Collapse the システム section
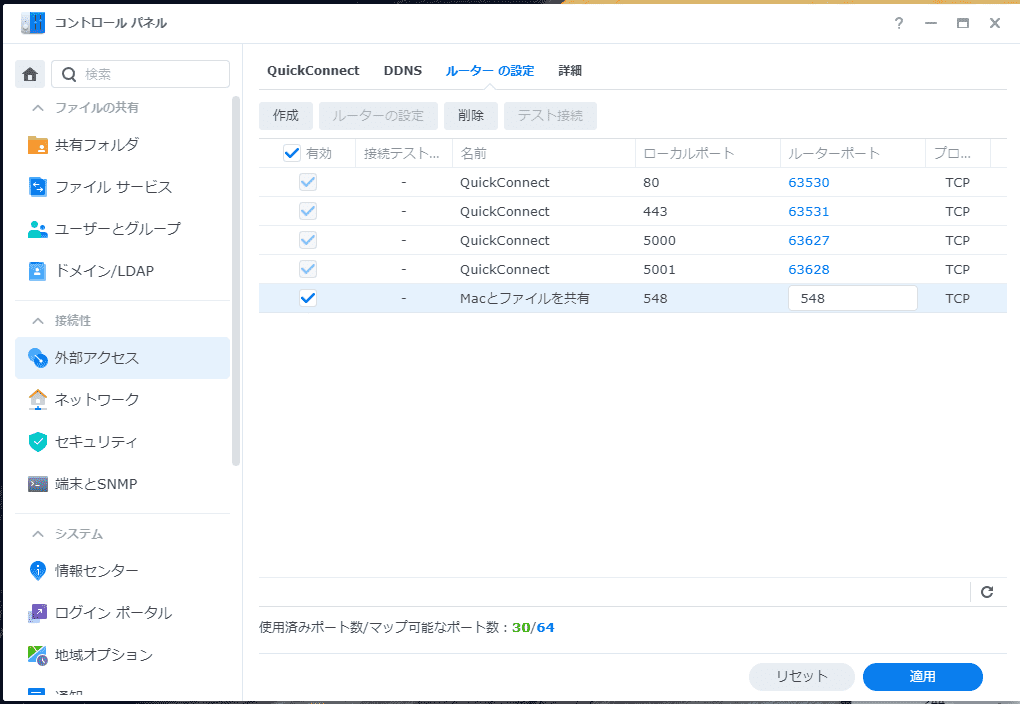This screenshot has width=1020, height=704. click(38, 534)
